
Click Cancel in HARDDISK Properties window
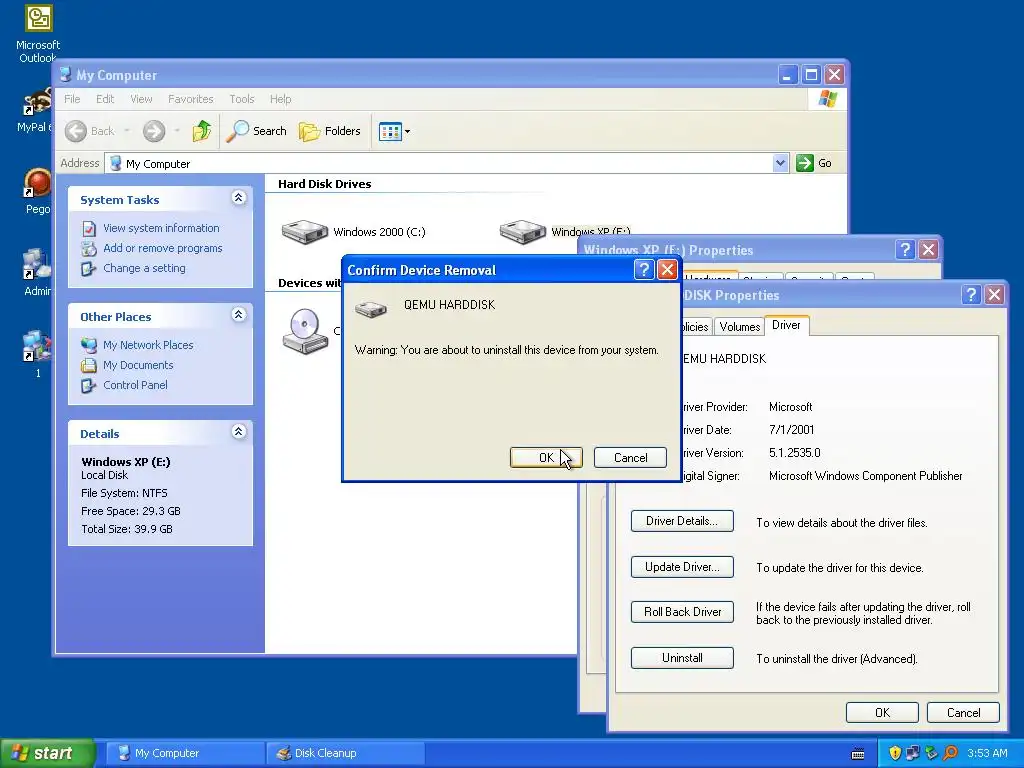[x=963, y=712]
